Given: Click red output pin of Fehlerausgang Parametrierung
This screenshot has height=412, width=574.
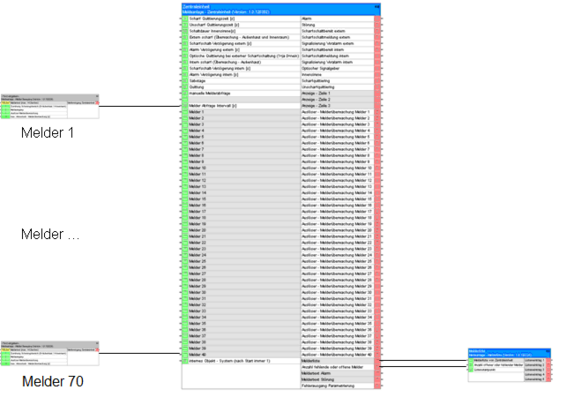Looking at the screenshot, I should point(377,386).
